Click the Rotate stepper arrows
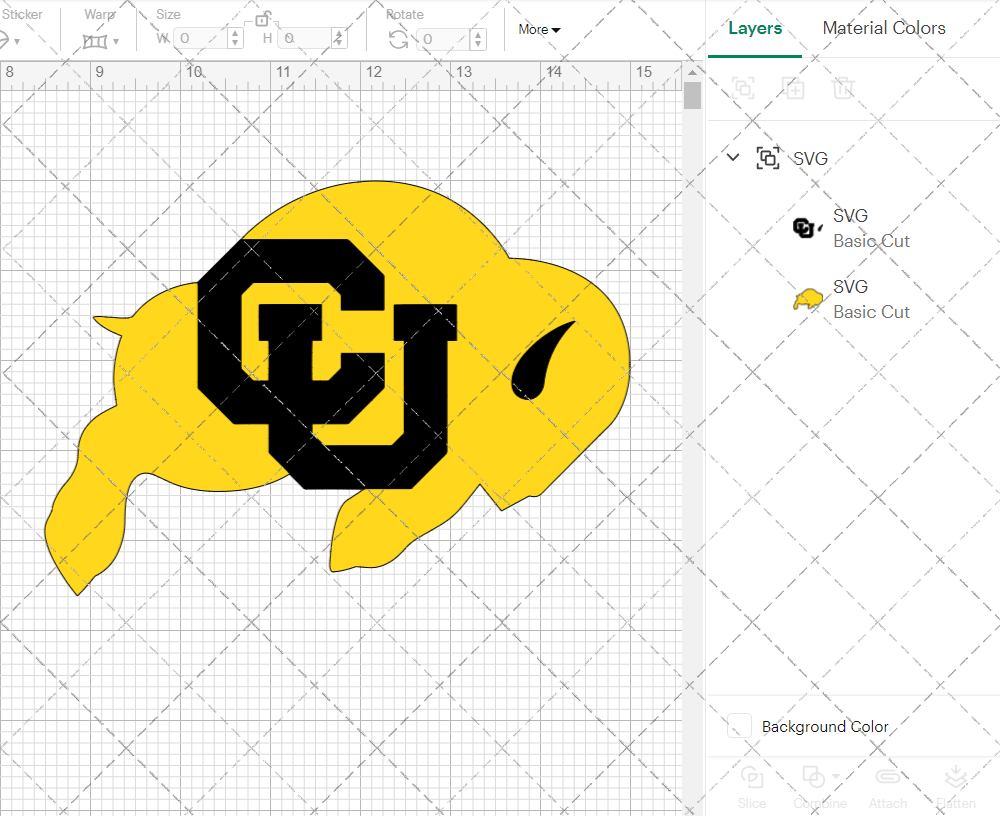Viewport: 1000px width, 816px height. point(478,39)
